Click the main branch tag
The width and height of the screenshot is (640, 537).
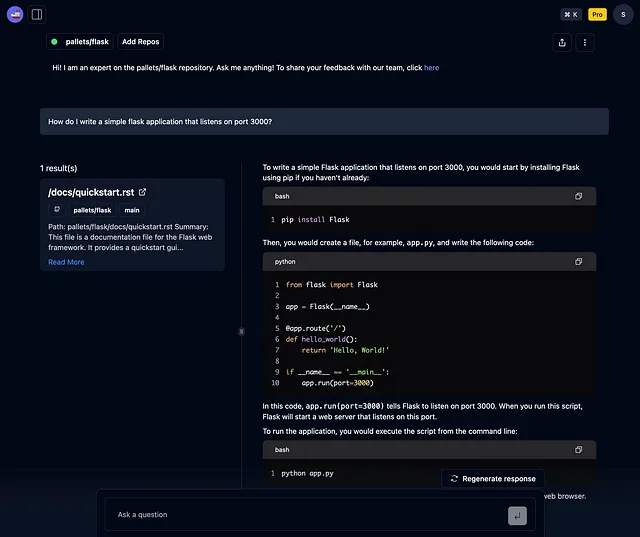click(x=132, y=210)
